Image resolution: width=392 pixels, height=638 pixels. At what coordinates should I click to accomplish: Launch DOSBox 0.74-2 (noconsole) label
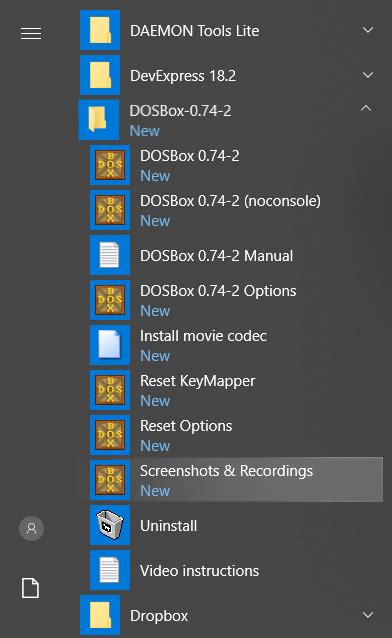pos(230,201)
